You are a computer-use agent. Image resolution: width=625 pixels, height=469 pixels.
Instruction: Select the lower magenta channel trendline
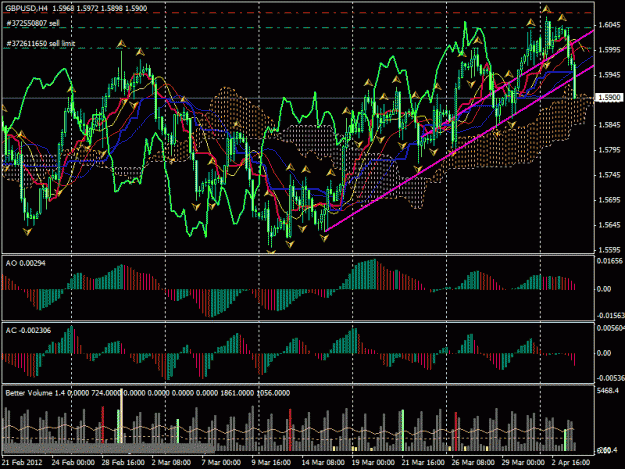coord(458,149)
